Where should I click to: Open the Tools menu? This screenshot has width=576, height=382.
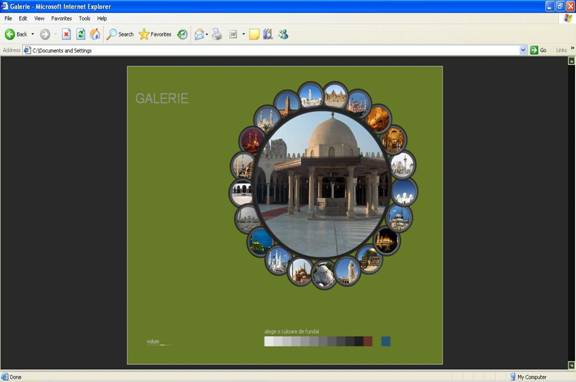coord(84,18)
